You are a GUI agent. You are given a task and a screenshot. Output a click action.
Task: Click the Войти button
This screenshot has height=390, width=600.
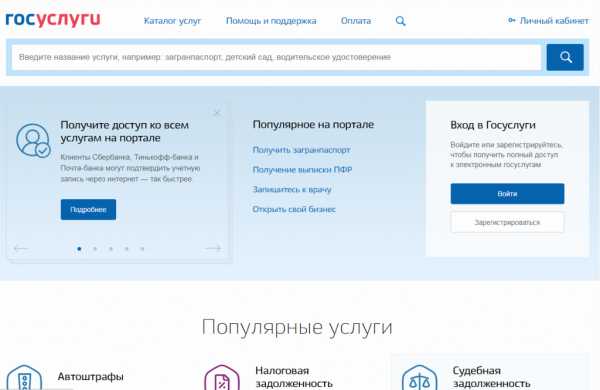click(507, 194)
